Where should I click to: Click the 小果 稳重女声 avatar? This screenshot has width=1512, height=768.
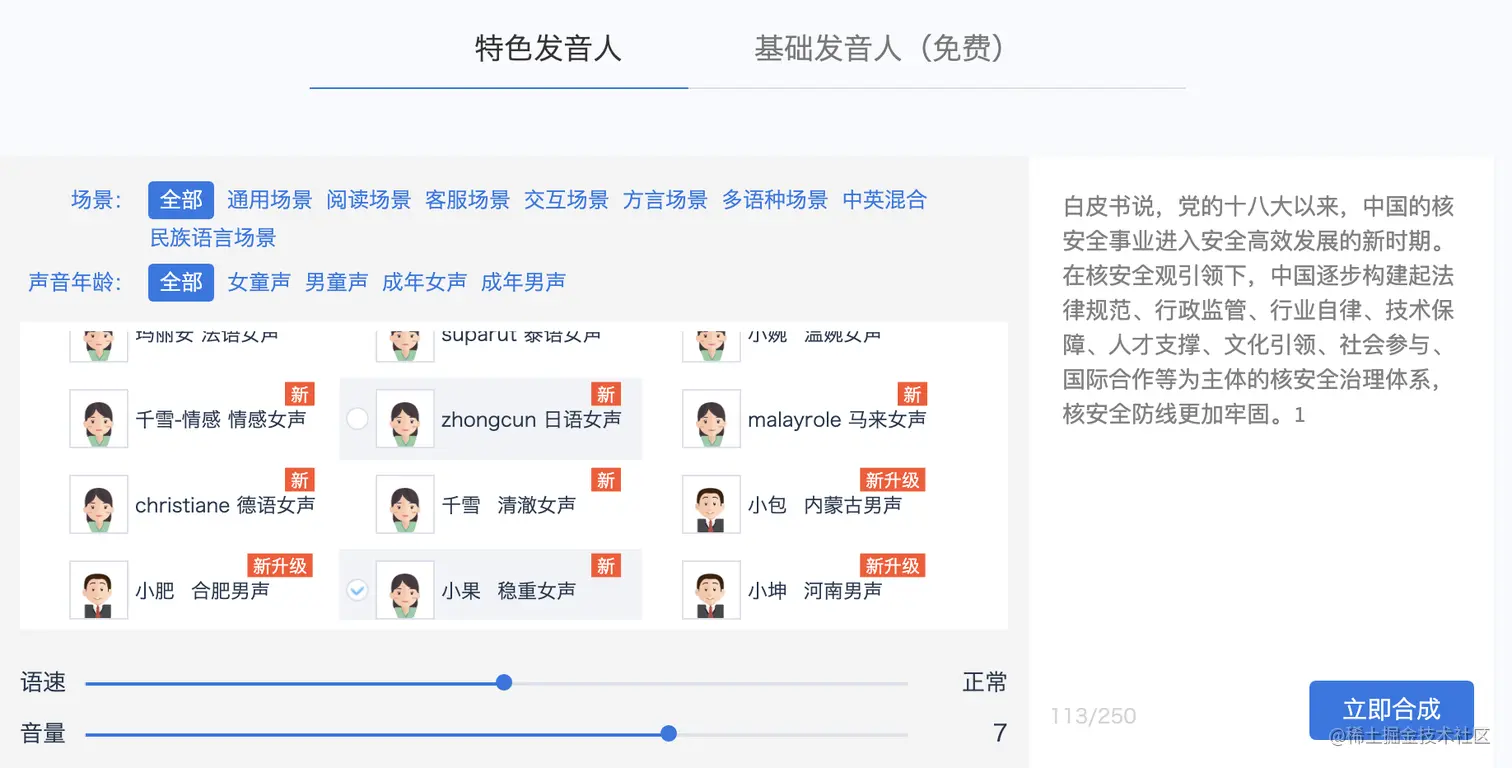405,590
